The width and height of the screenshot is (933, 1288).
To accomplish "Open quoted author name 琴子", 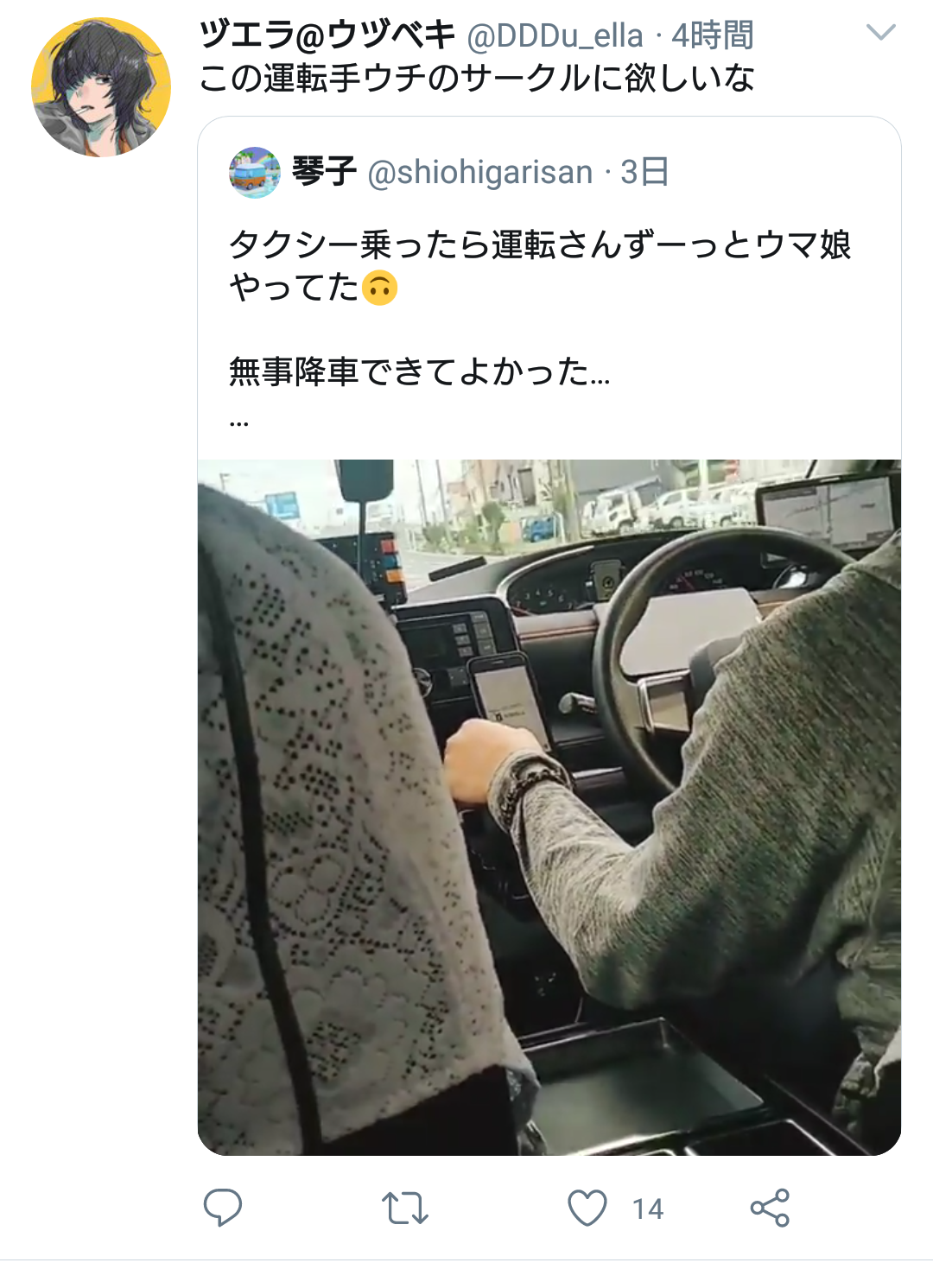I will coord(324,172).
